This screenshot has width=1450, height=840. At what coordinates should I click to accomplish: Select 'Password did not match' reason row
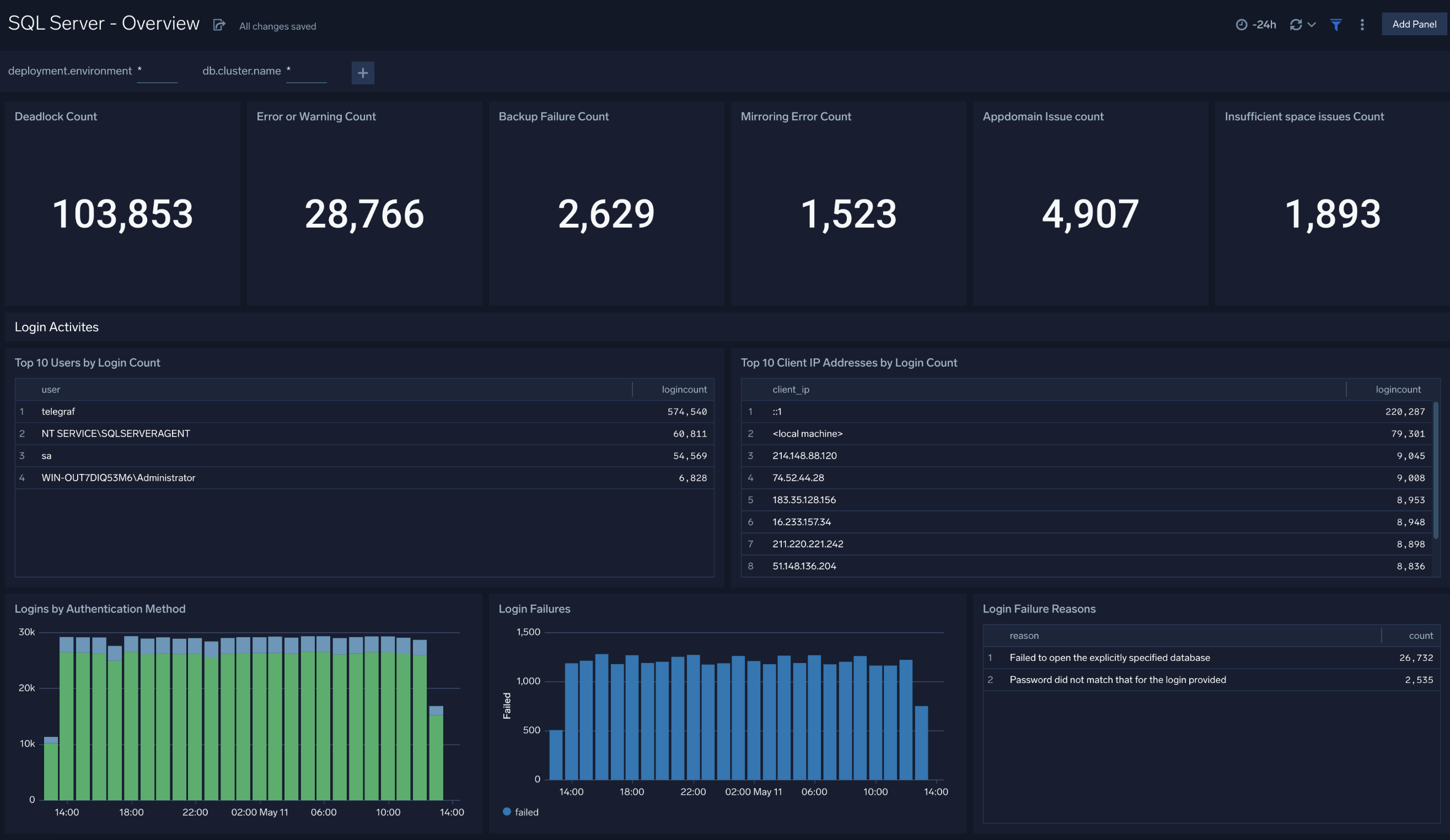[1211, 680]
